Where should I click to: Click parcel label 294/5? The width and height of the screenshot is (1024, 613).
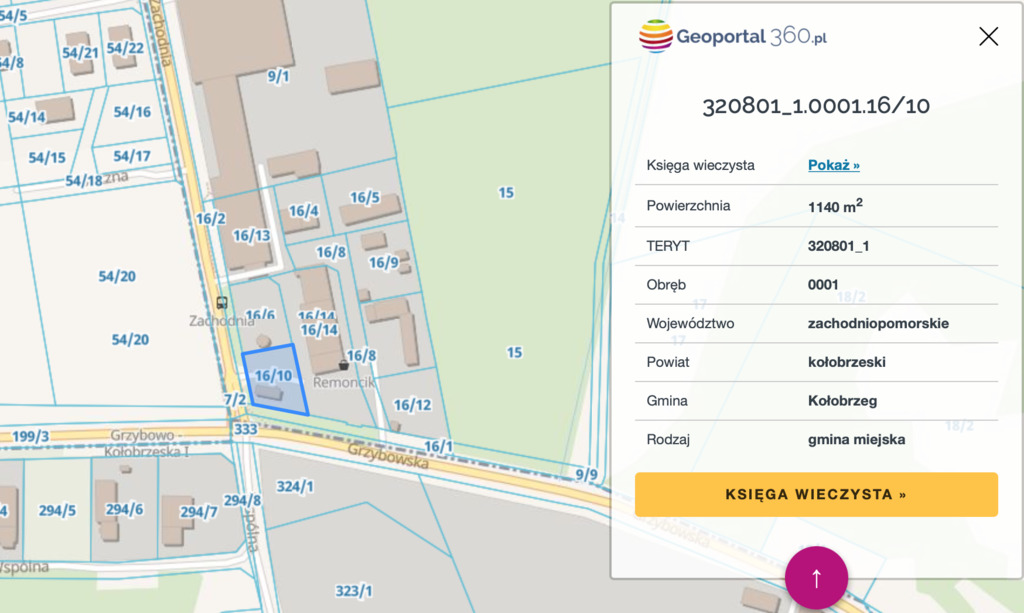pos(57,511)
